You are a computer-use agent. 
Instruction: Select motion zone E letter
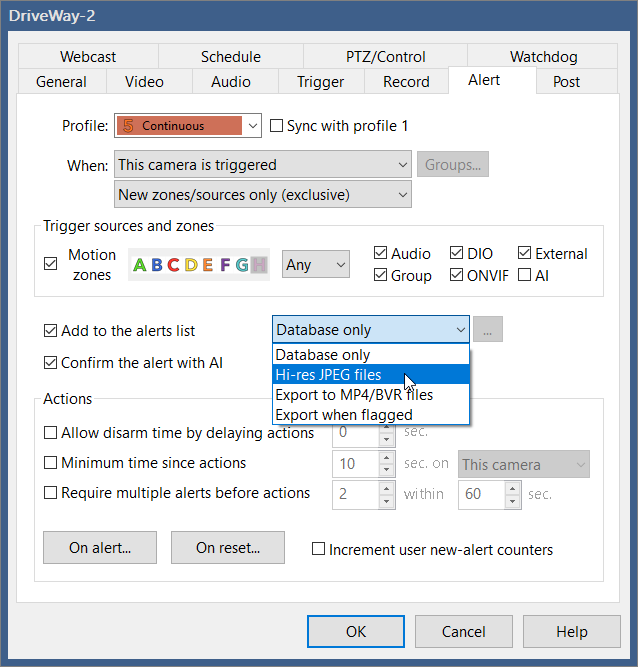click(x=207, y=265)
